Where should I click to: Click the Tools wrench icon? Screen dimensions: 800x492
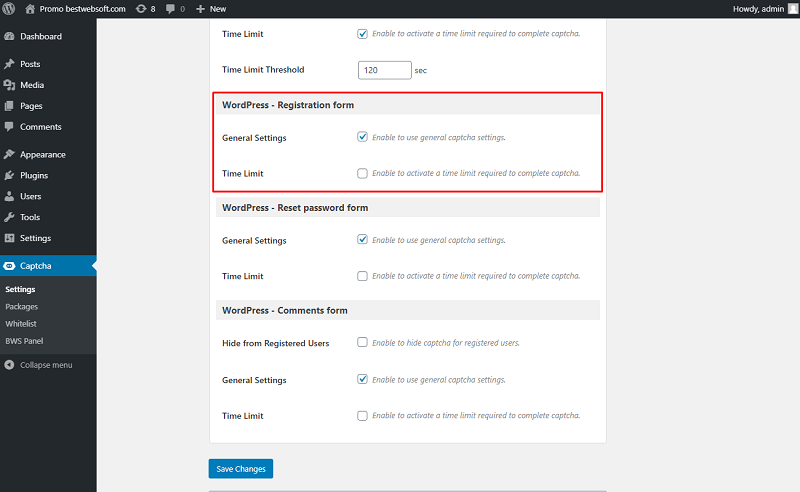tap(9, 217)
